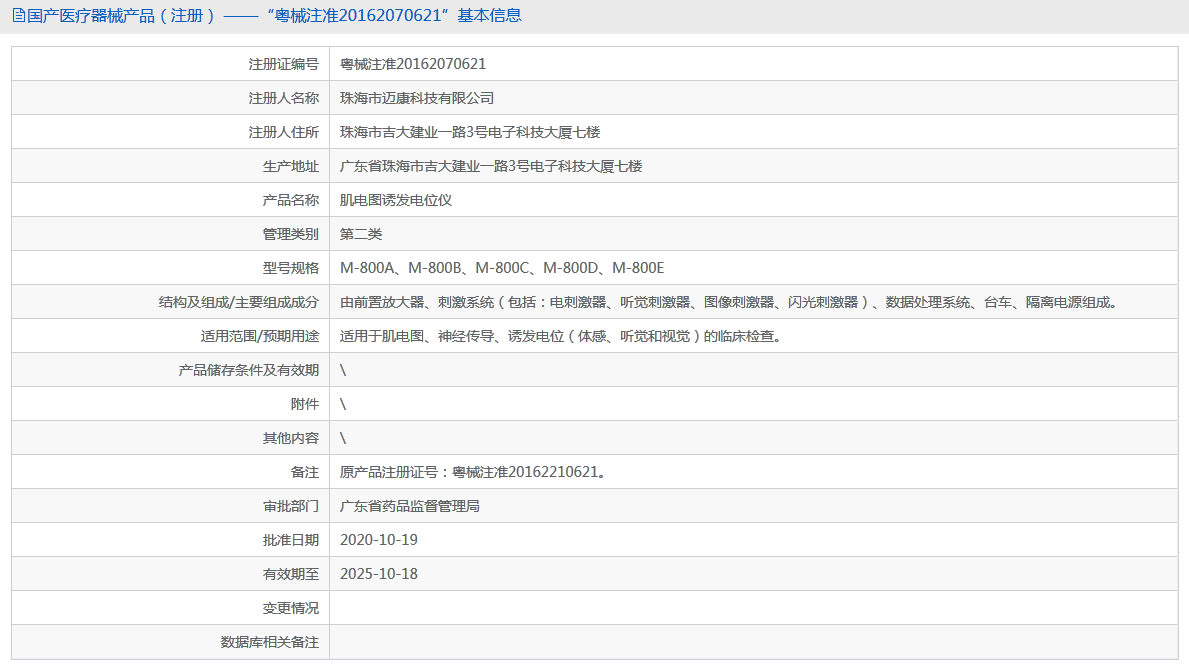The height and width of the screenshot is (668, 1189).
Task: Click the remark text with 原产品注册证号
Action: [472, 472]
